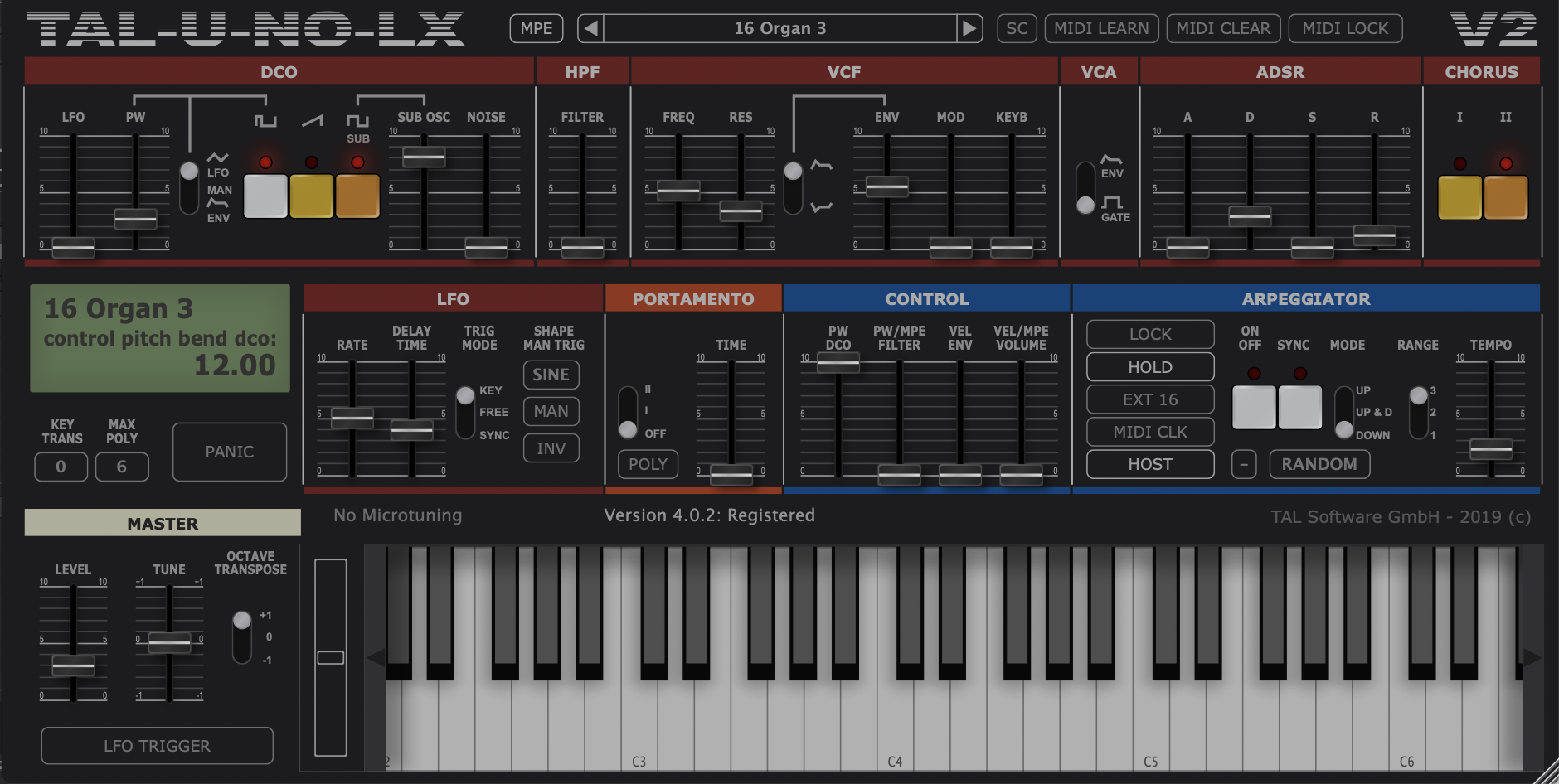Click the INV LFO shape button

pos(551,448)
